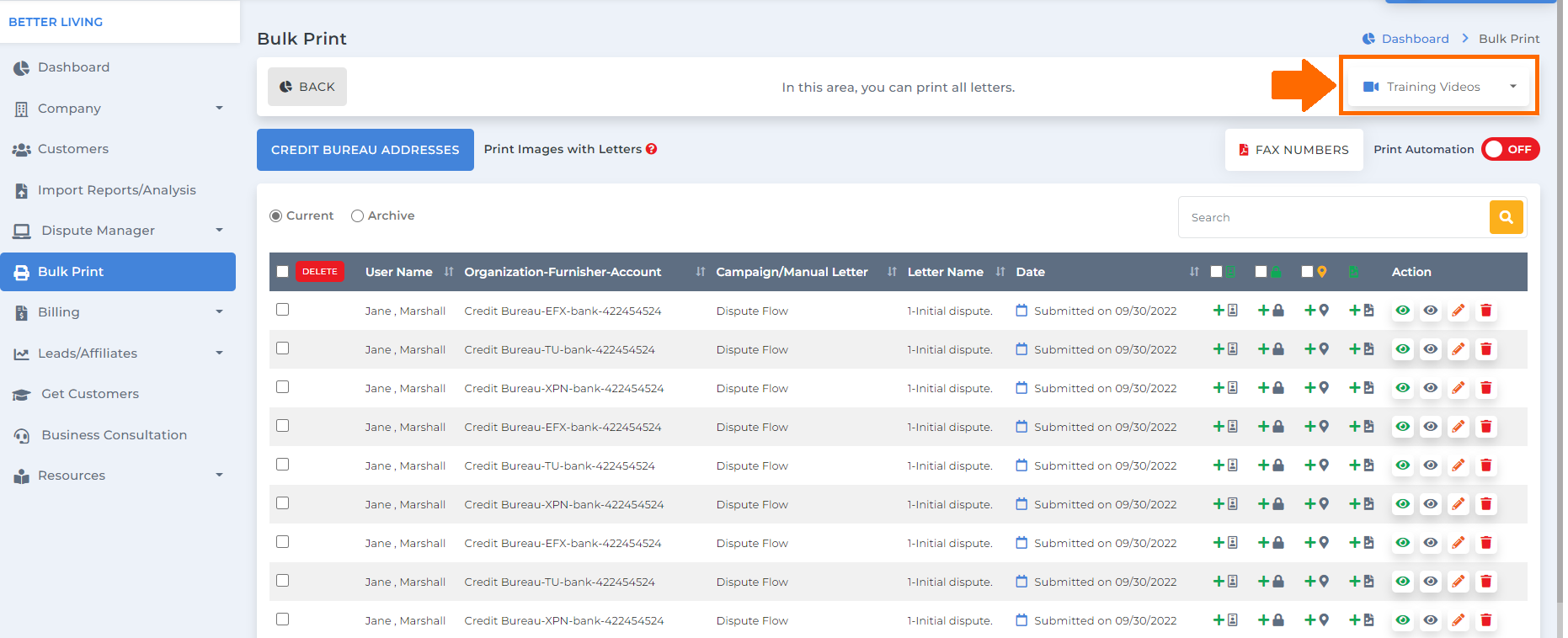Delete first EFX letter with red trash
This screenshot has height=638, width=1568.
coord(1486,311)
